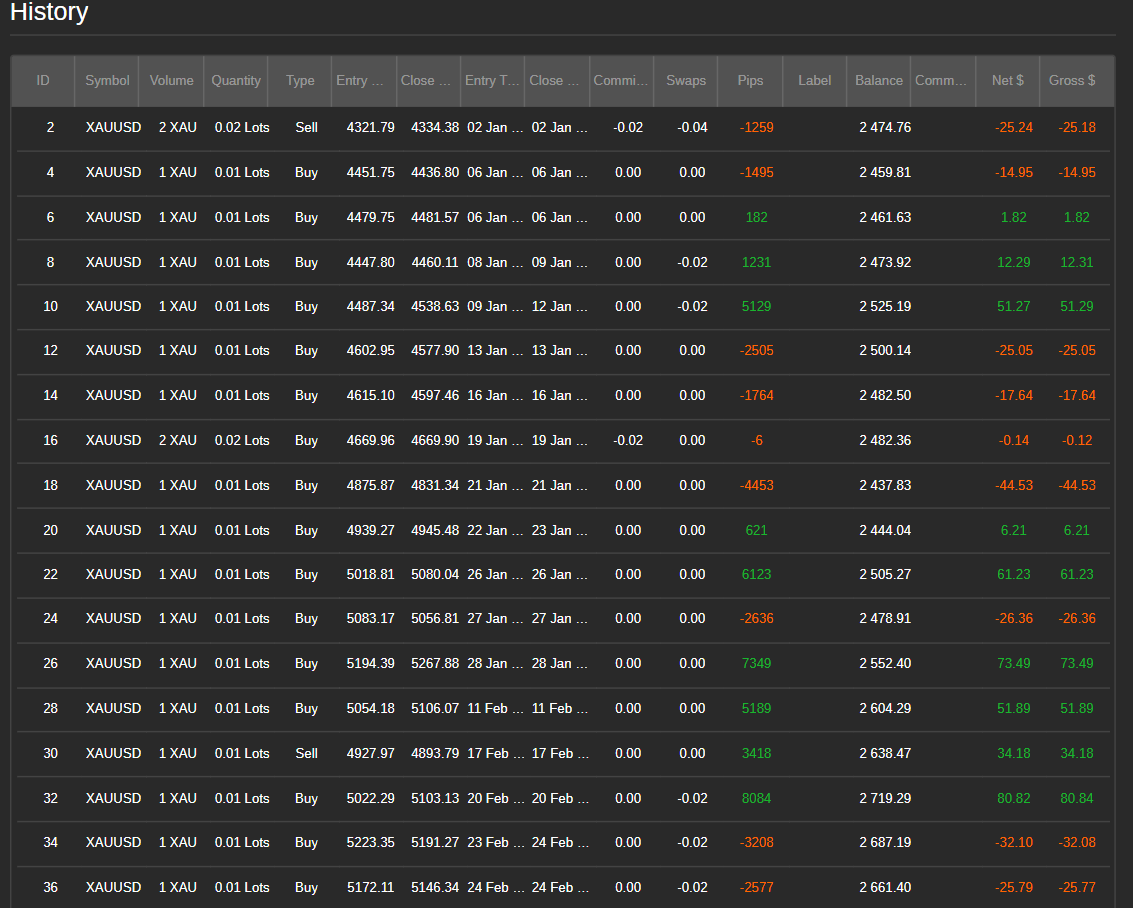Select gross value 12.31
This screenshot has width=1133, height=908.
tap(1077, 262)
